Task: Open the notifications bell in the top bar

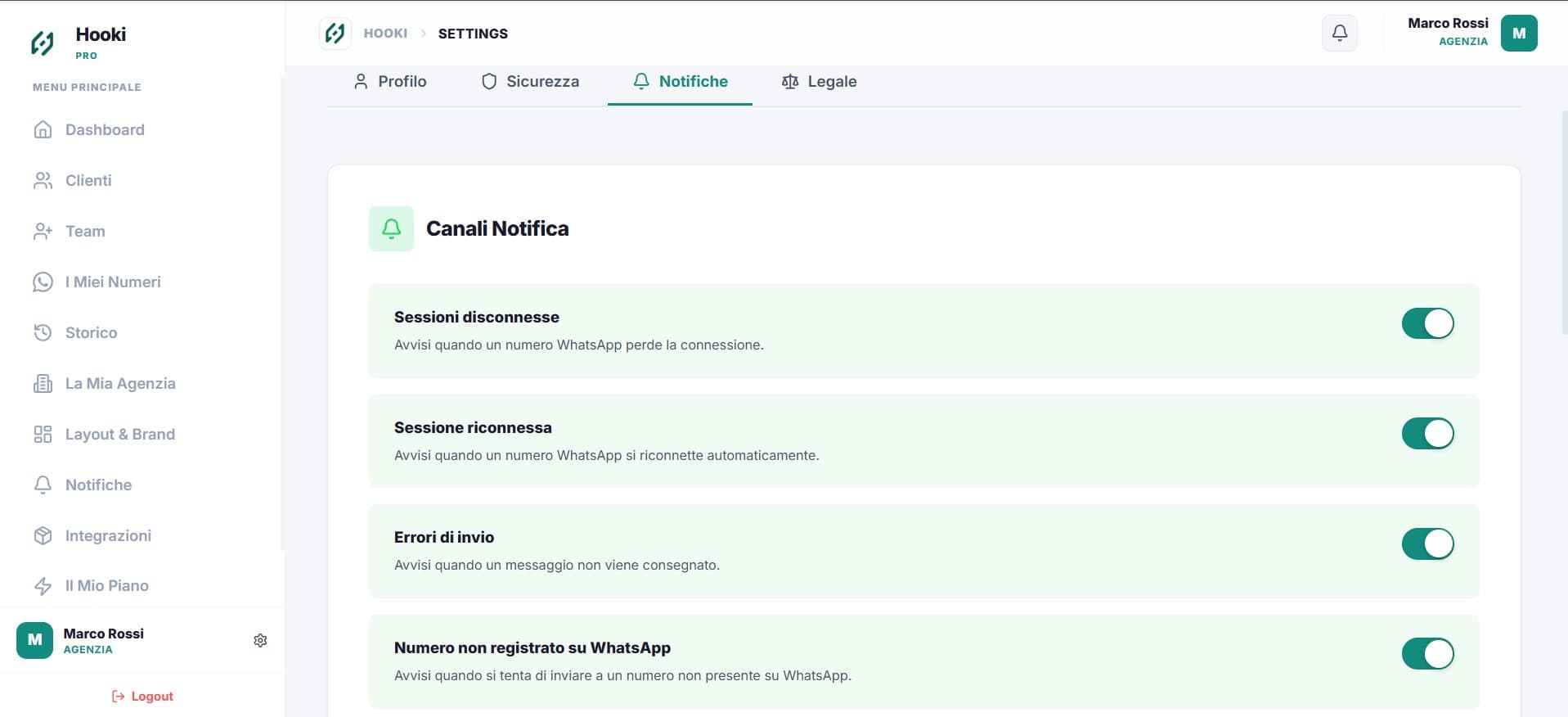Action: pos(1340,34)
